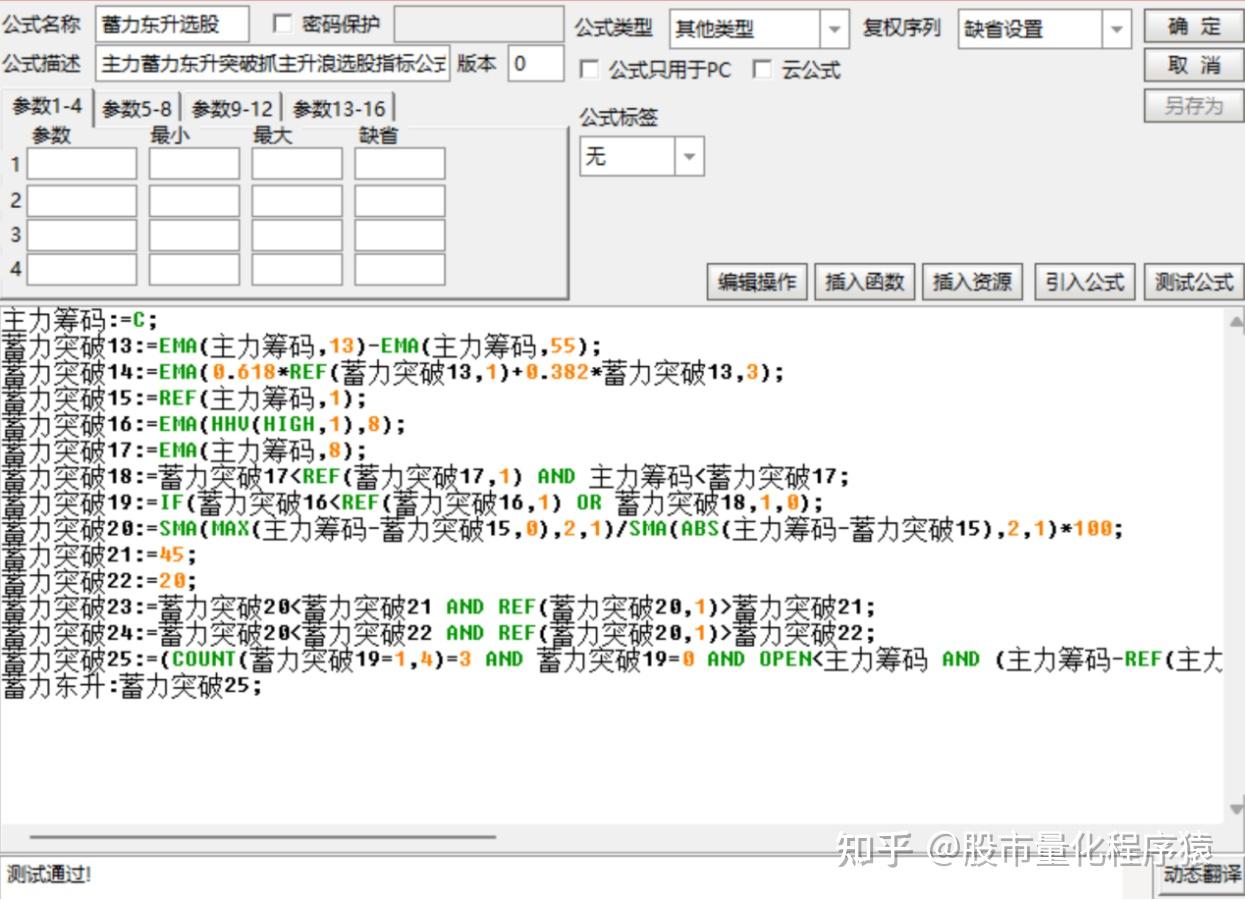Click the 另存为 save-as button
Screen dimensions: 1245x900
(1193, 106)
